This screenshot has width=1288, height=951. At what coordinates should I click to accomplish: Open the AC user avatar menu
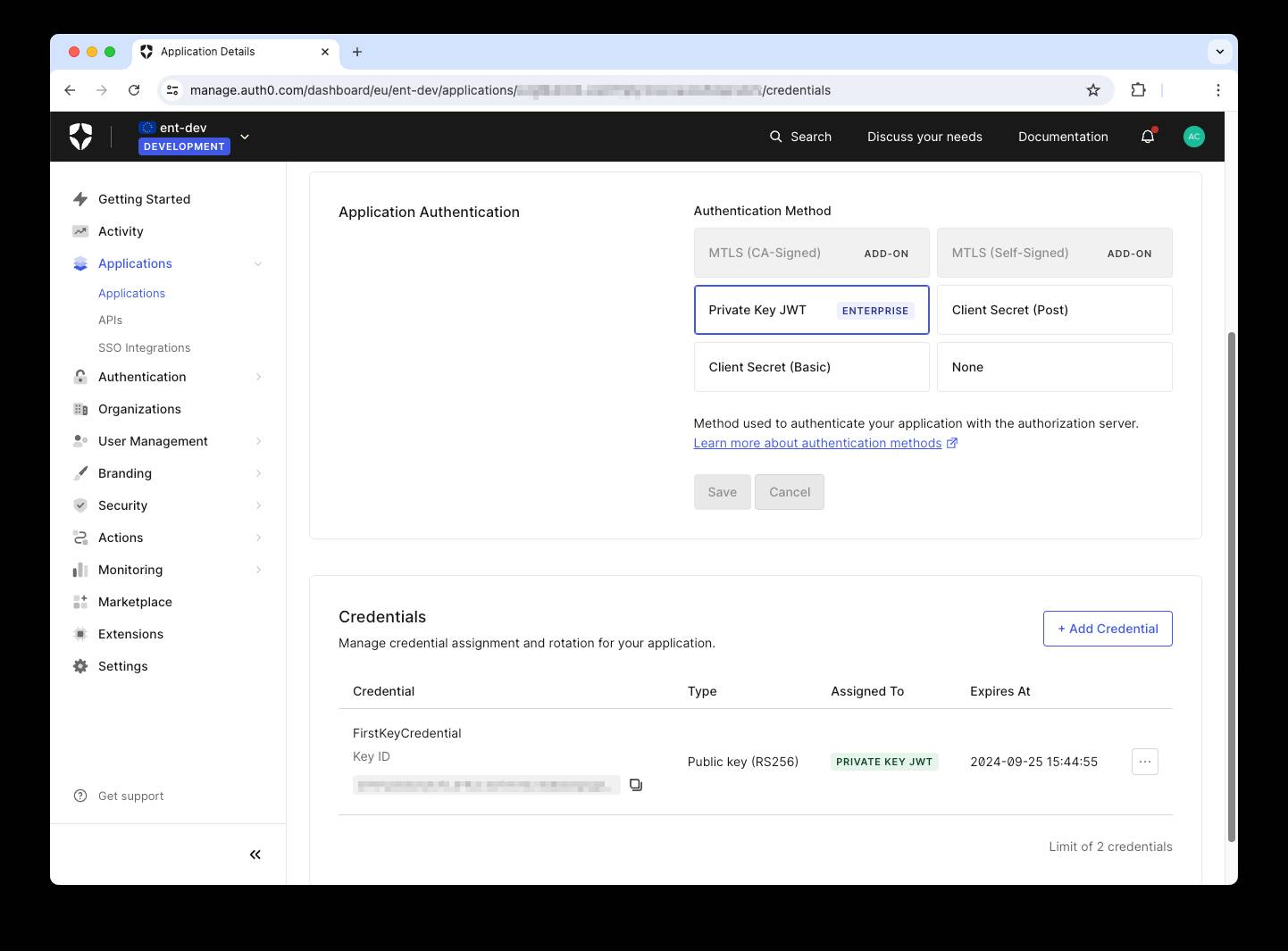(x=1193, y=137)
